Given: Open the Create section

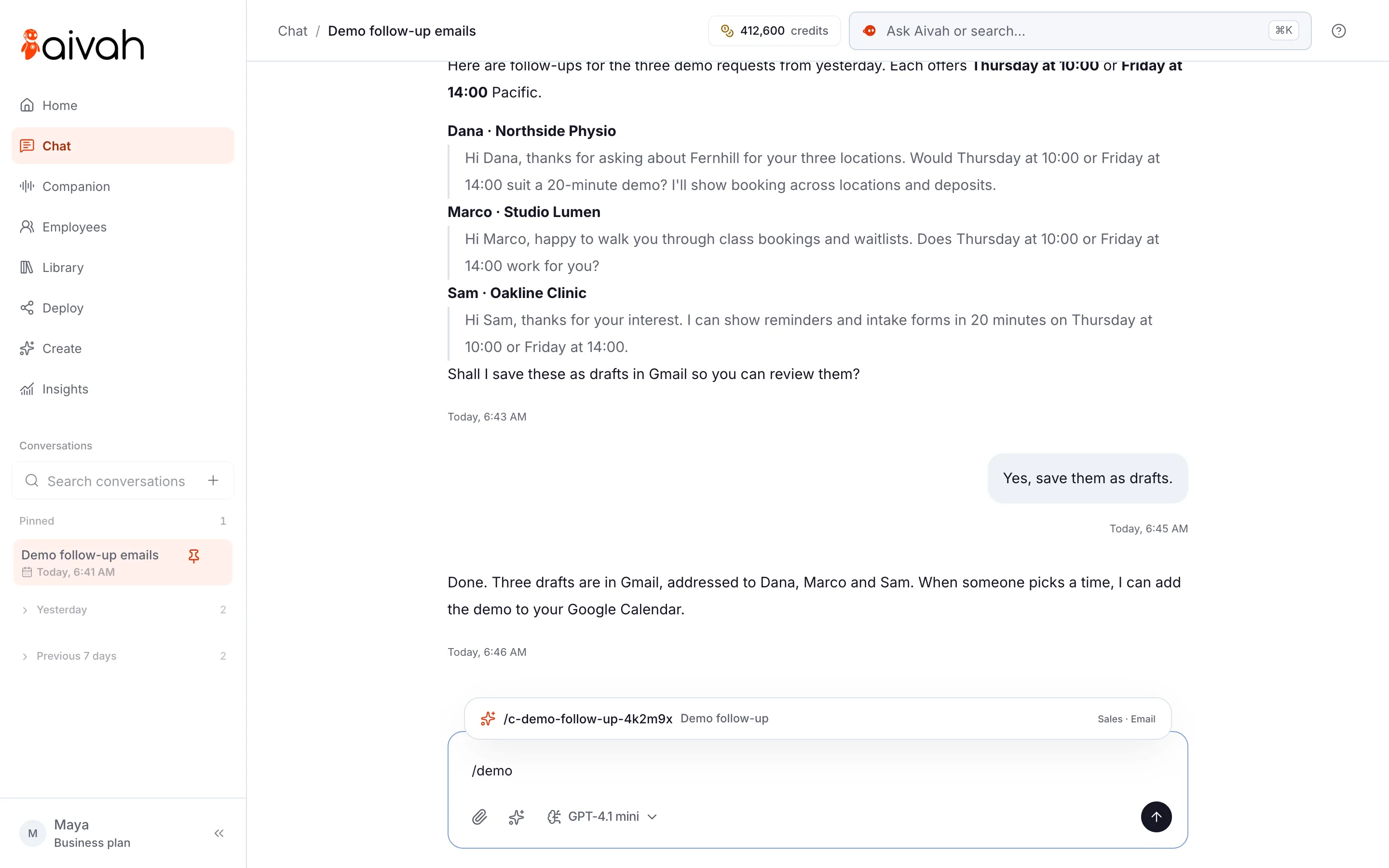Looking at the screenshot, I should point(123,349).
